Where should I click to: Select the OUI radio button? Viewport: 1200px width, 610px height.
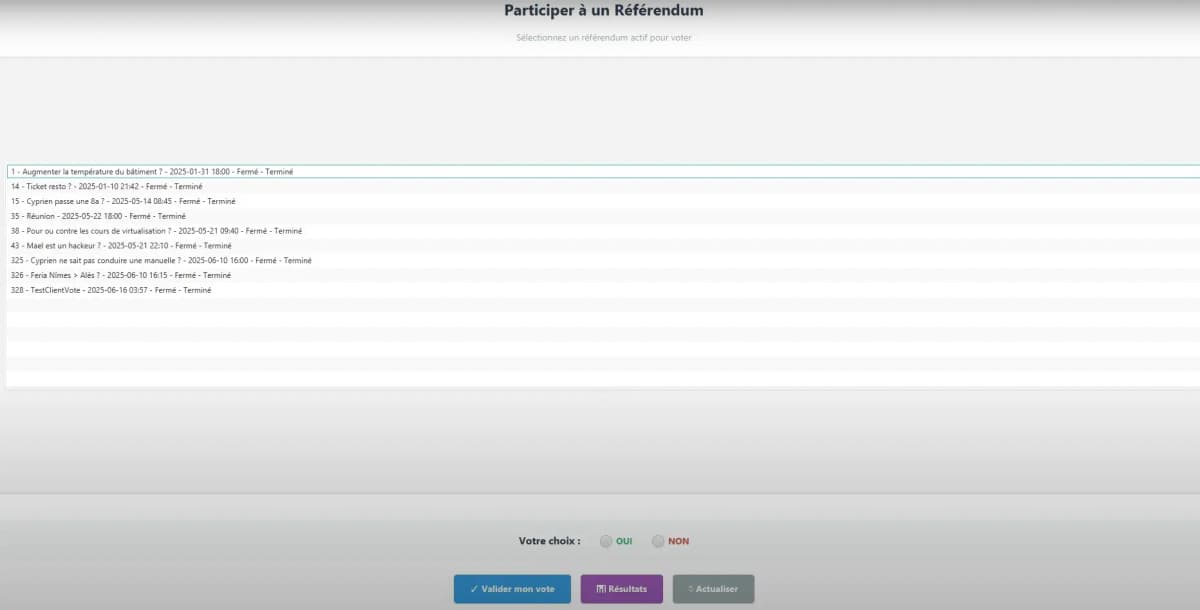[x=605, y=540]
